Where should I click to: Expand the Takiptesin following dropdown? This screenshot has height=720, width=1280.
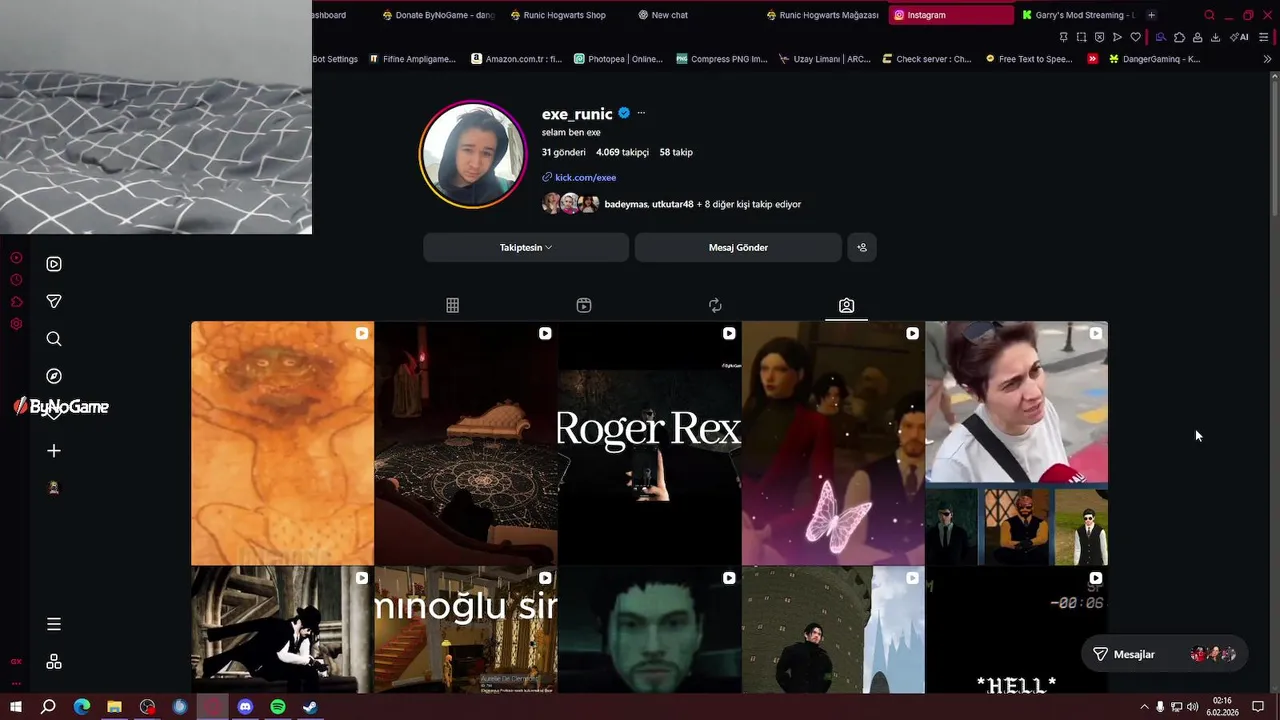point(526,247)
